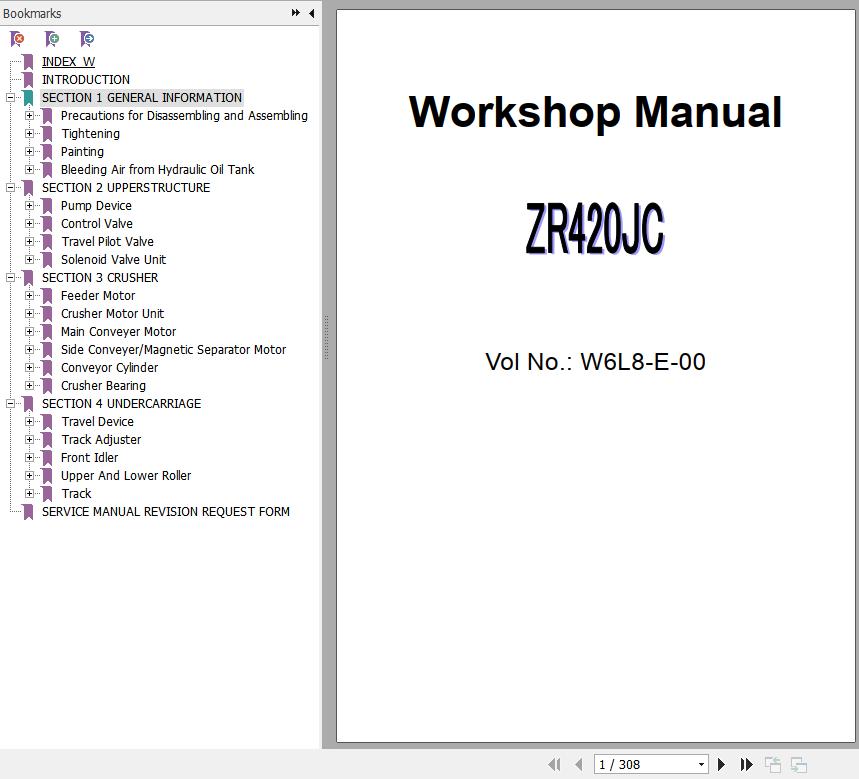Jump to the last page
The width and height of the screenshot is (859, 779).
point(746,764)
